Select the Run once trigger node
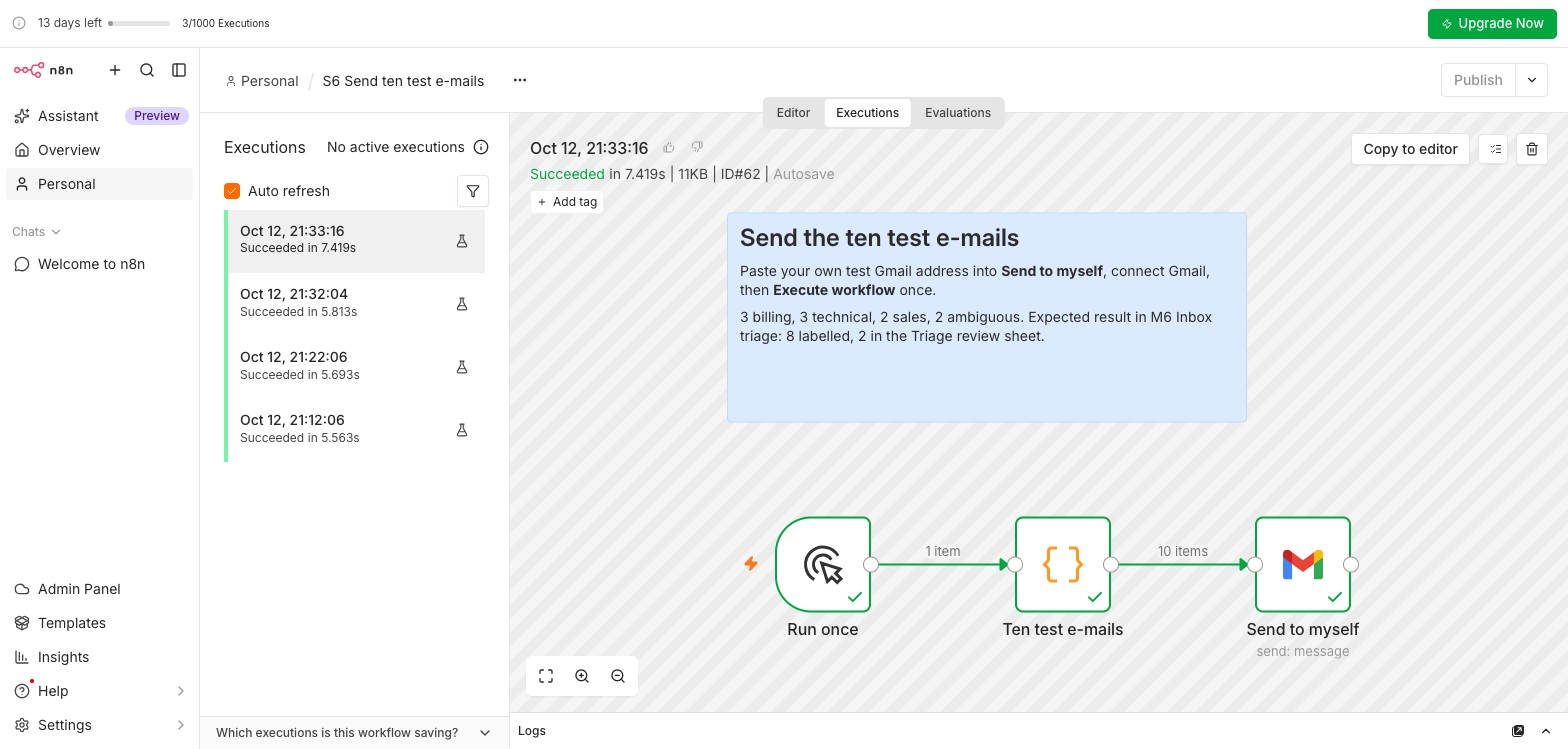This screenshot has width=1568, height=749. (x=823, y=564)
